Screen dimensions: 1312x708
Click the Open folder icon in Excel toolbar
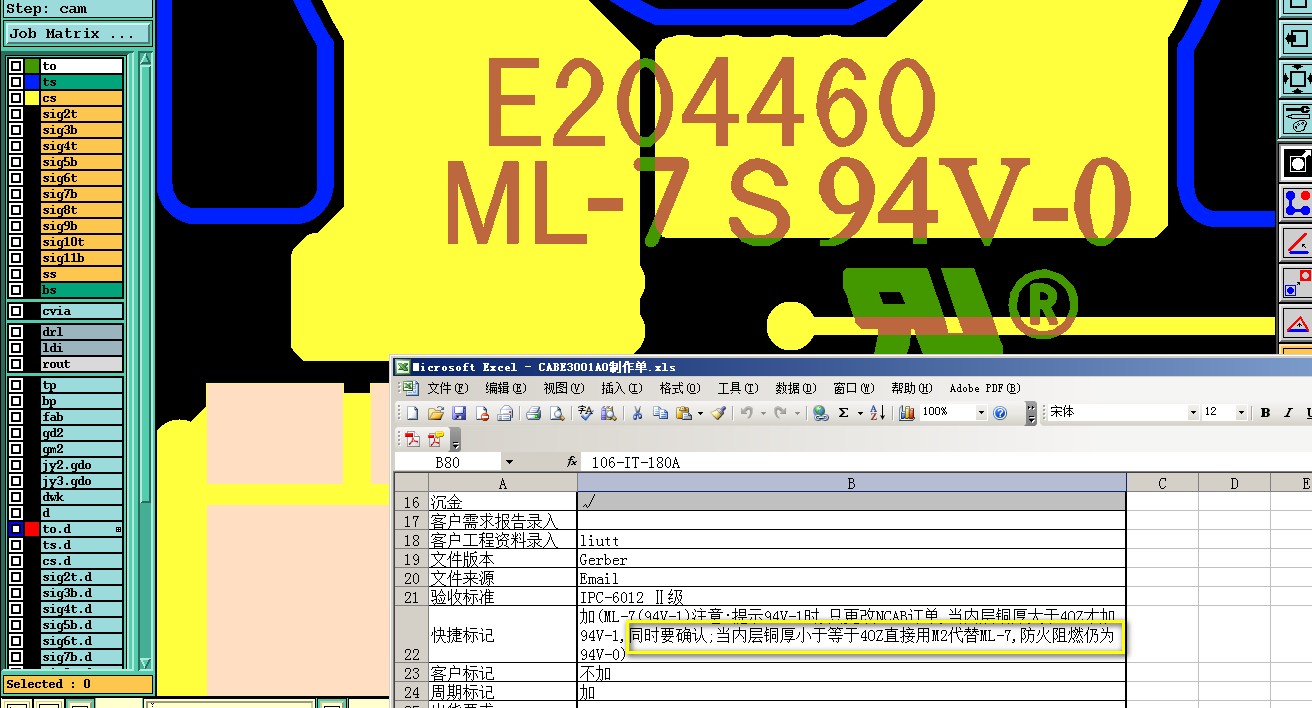click(435, 413)
